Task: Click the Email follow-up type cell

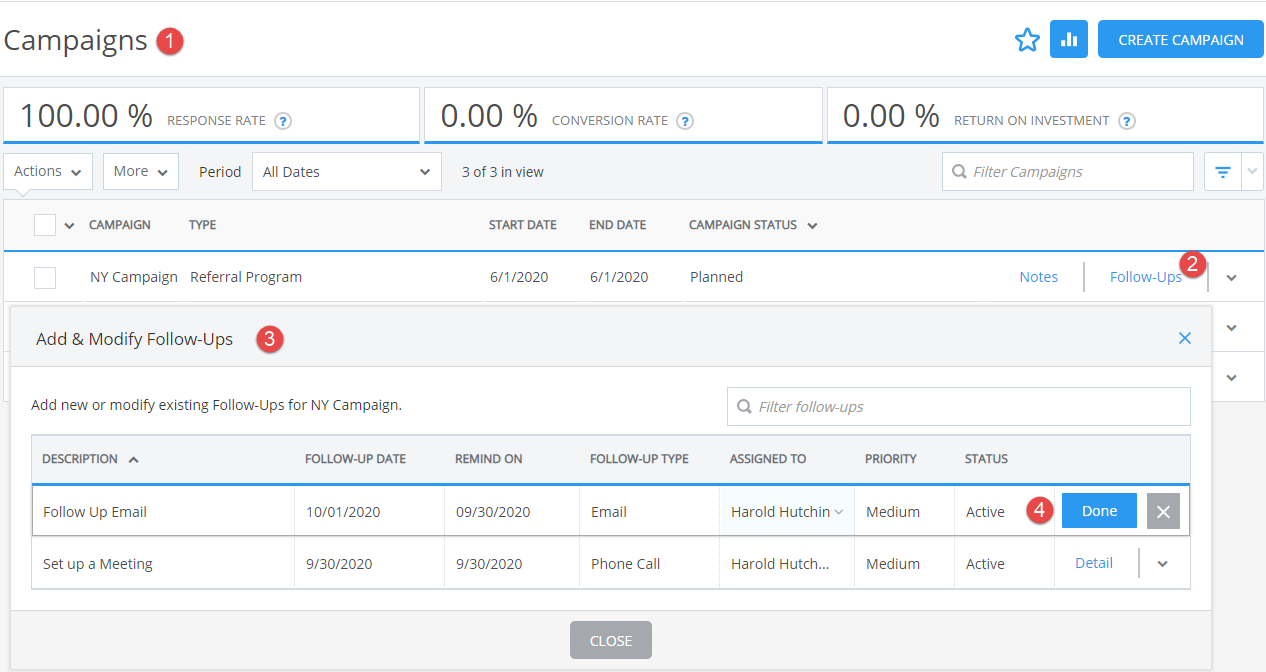Action: (x=649, y=511)
